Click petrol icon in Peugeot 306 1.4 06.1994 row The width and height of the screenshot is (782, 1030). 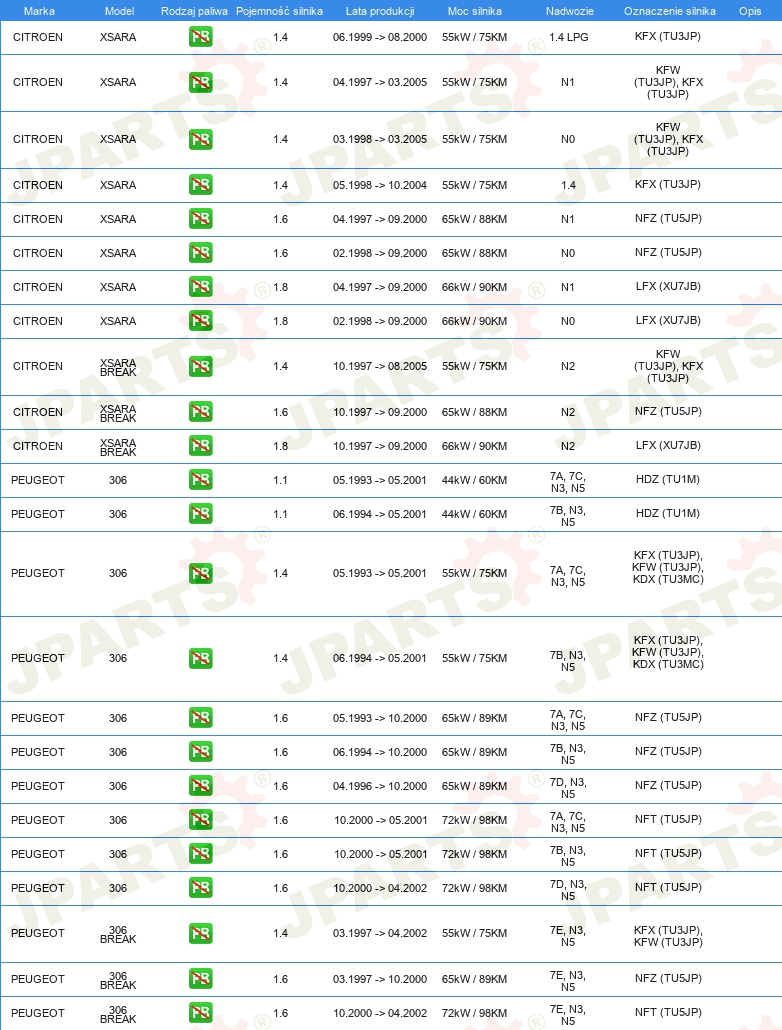point(200,658)
